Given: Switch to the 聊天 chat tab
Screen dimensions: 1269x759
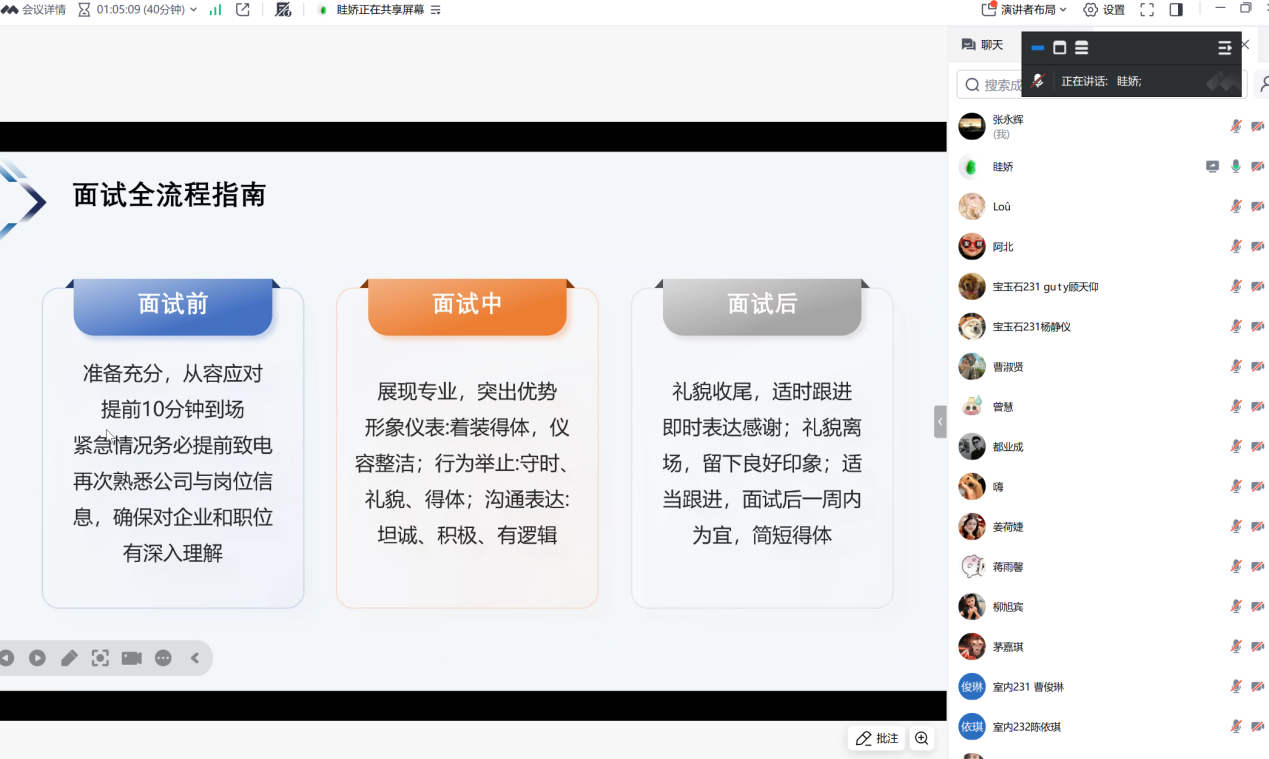Looking at the screenshot, I should [982, 45].
